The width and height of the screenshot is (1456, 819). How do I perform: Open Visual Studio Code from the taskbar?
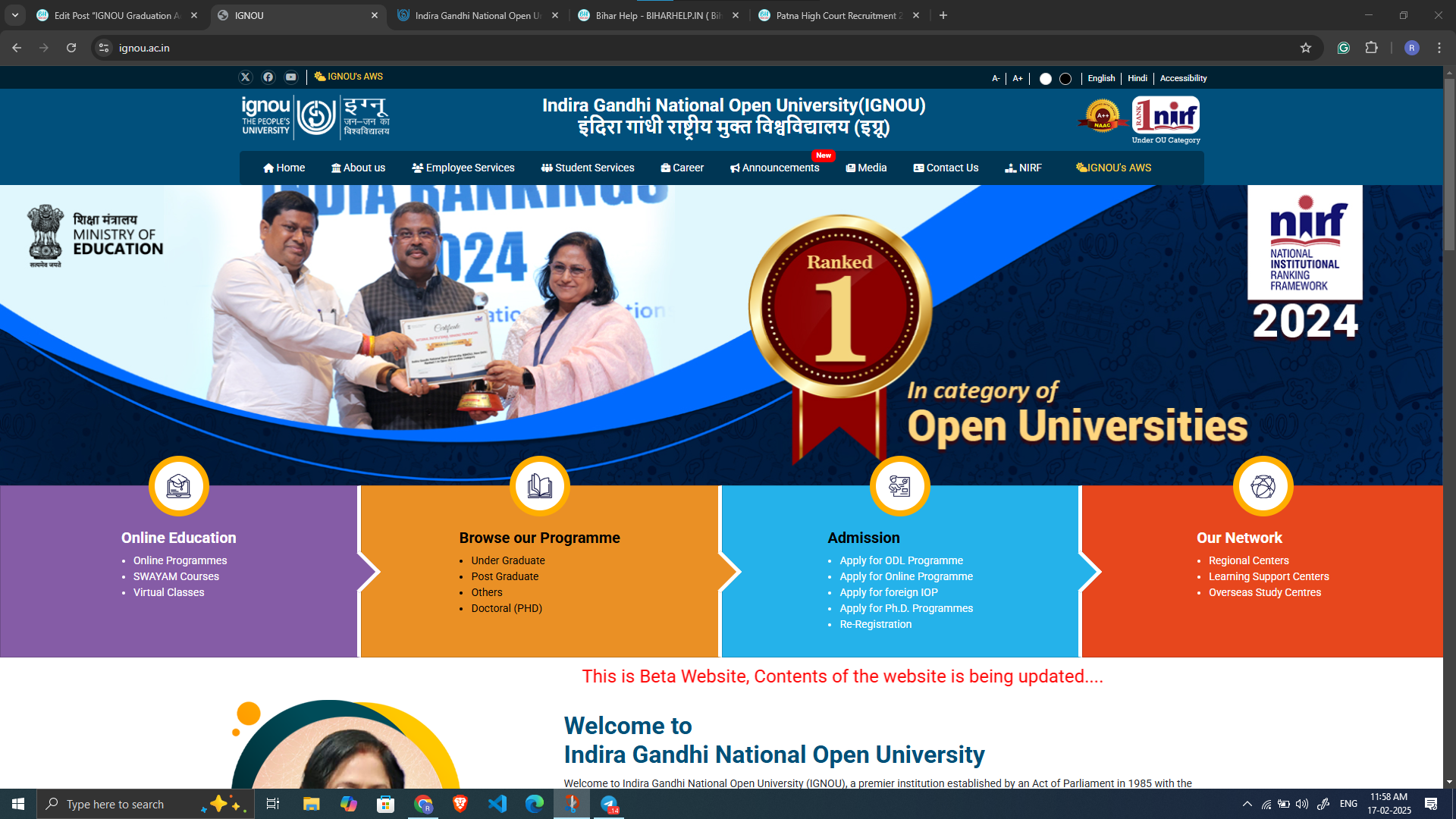point(497,804)
